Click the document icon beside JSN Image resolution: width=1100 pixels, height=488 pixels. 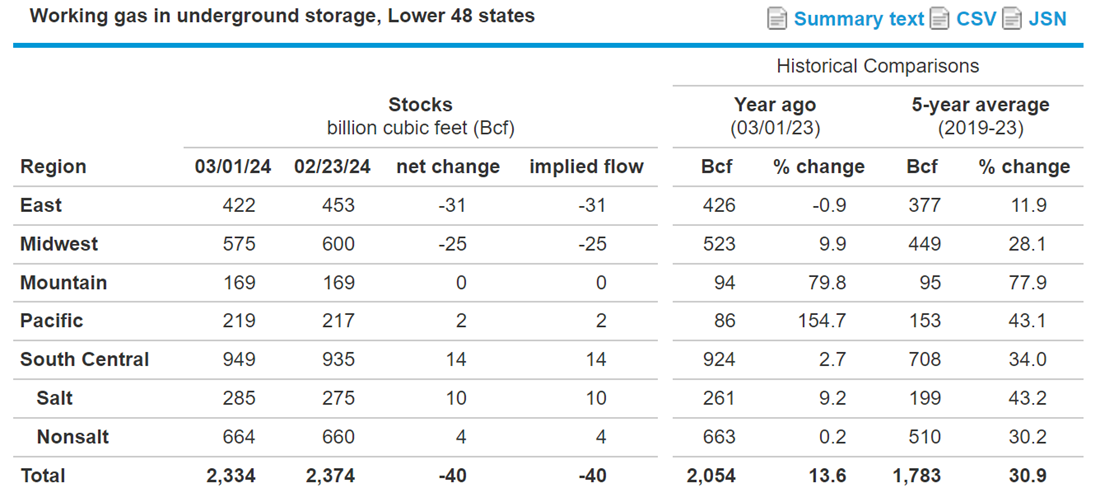pos(1012,19)
